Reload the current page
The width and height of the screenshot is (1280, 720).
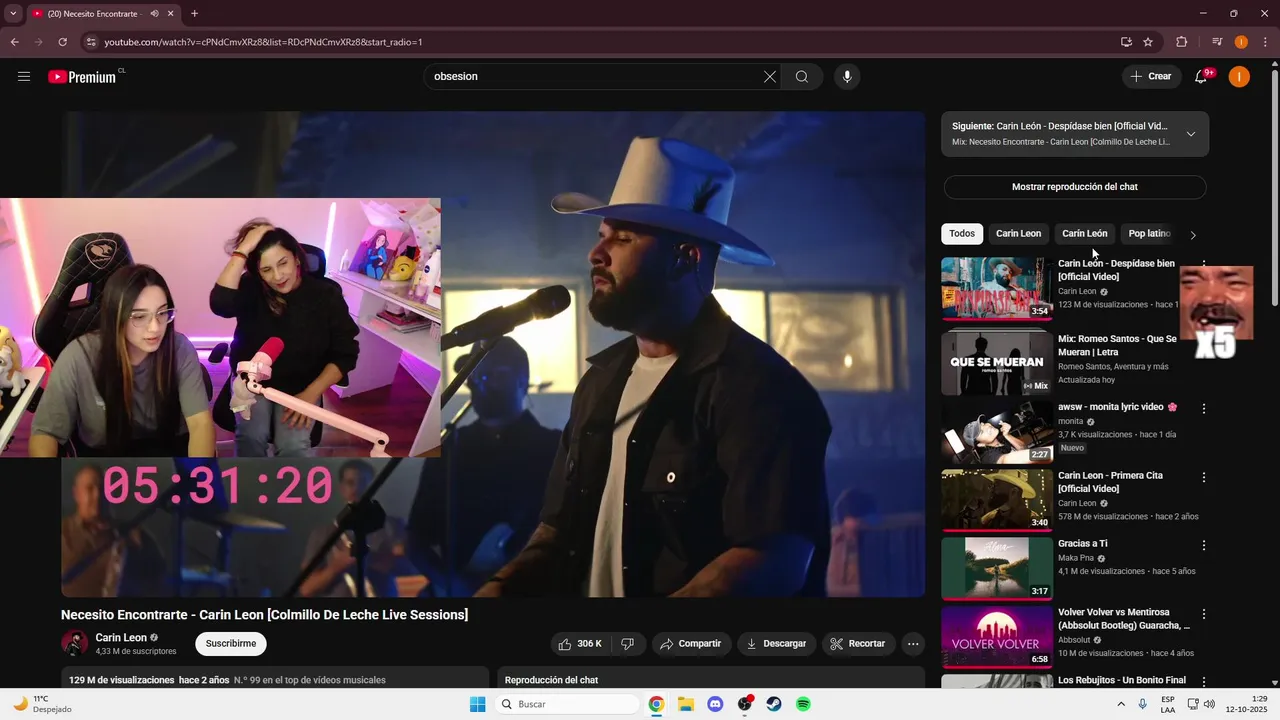pos(63,42)
